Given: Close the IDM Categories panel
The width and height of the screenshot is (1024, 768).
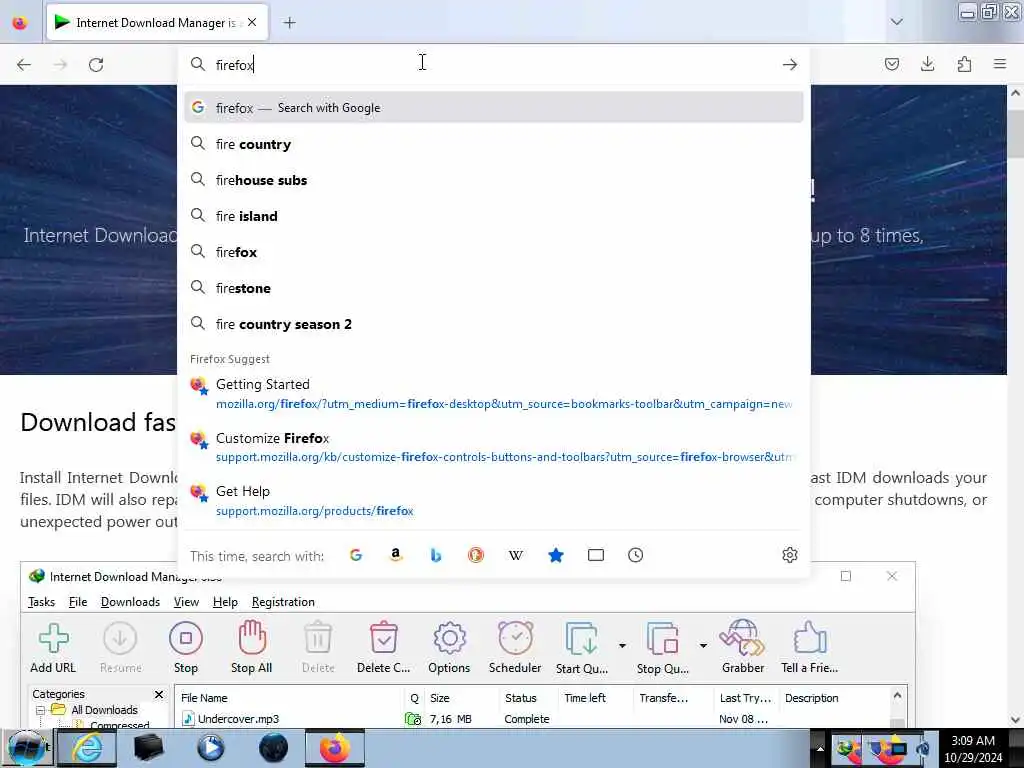Looking at the screenshot, I should (159, 694).
